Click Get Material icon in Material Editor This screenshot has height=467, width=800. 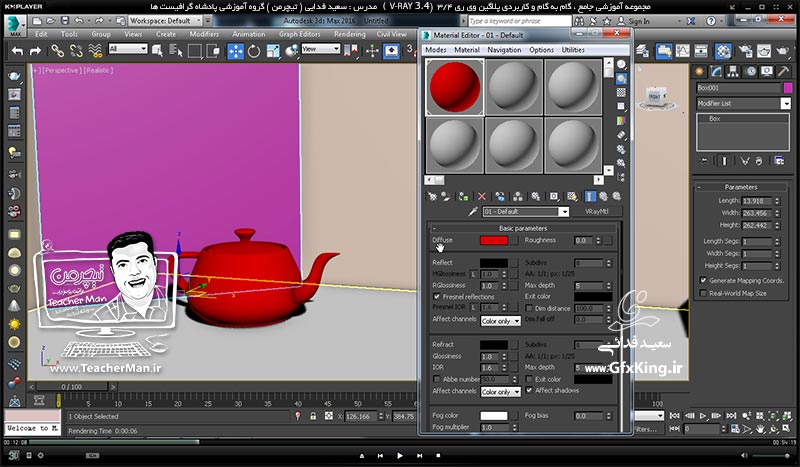point(432,196)
